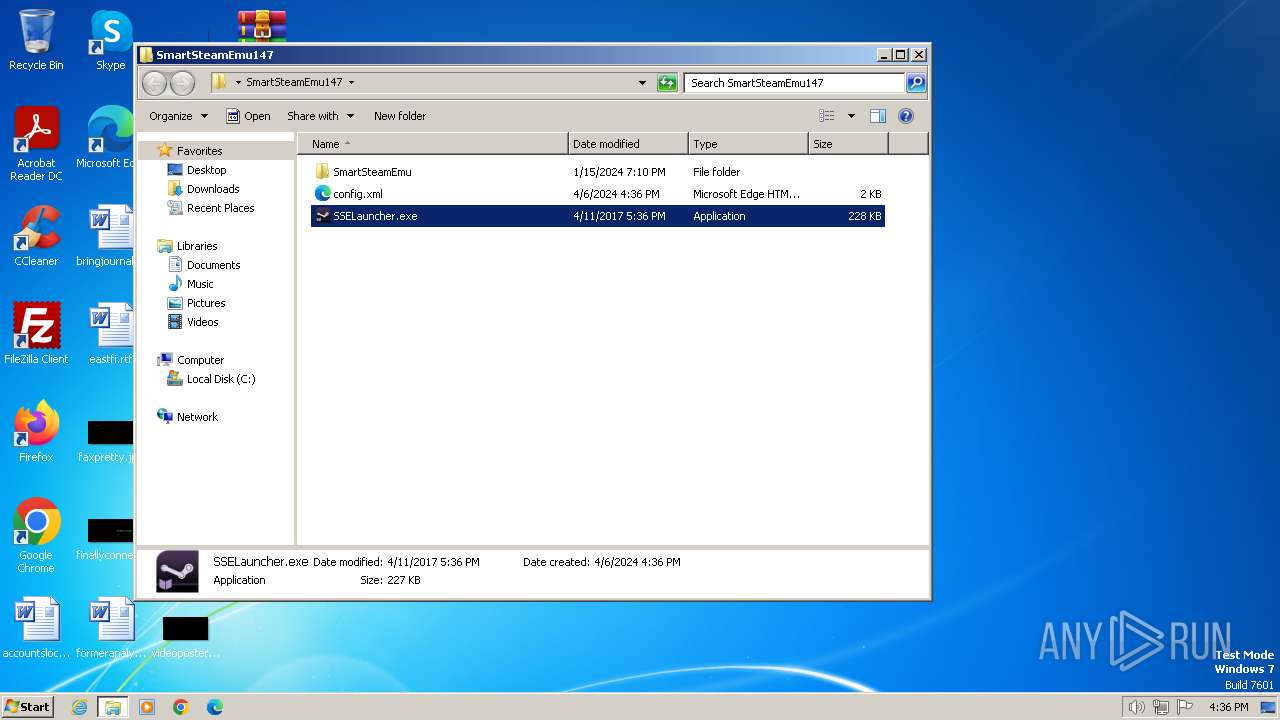Click the volume speaker tray icon
This screenshot has width=1280, height=720.
(x=1136, y=707)
